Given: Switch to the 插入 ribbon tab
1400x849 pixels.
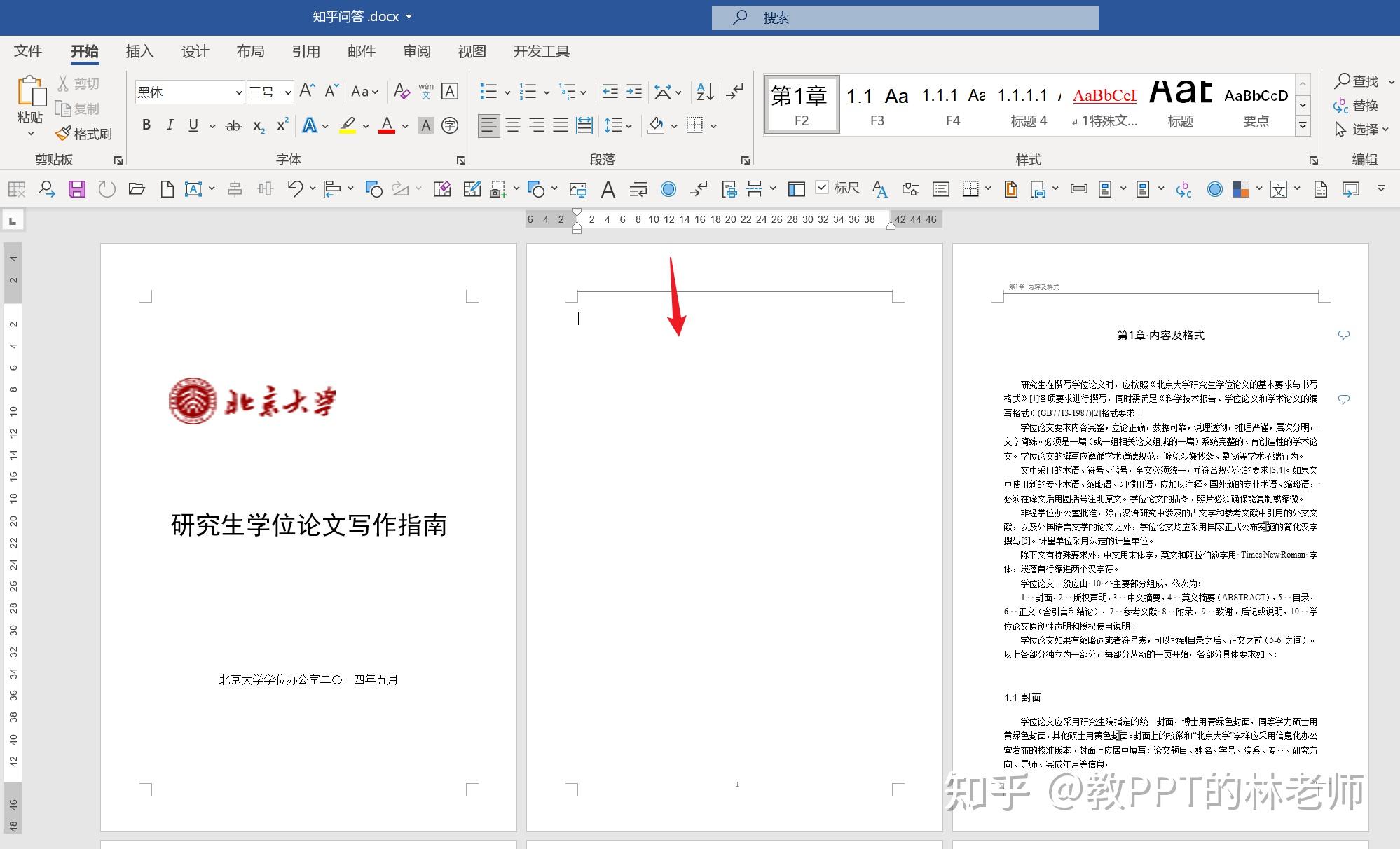Looking at the screenshot, I should coord(139,51).
